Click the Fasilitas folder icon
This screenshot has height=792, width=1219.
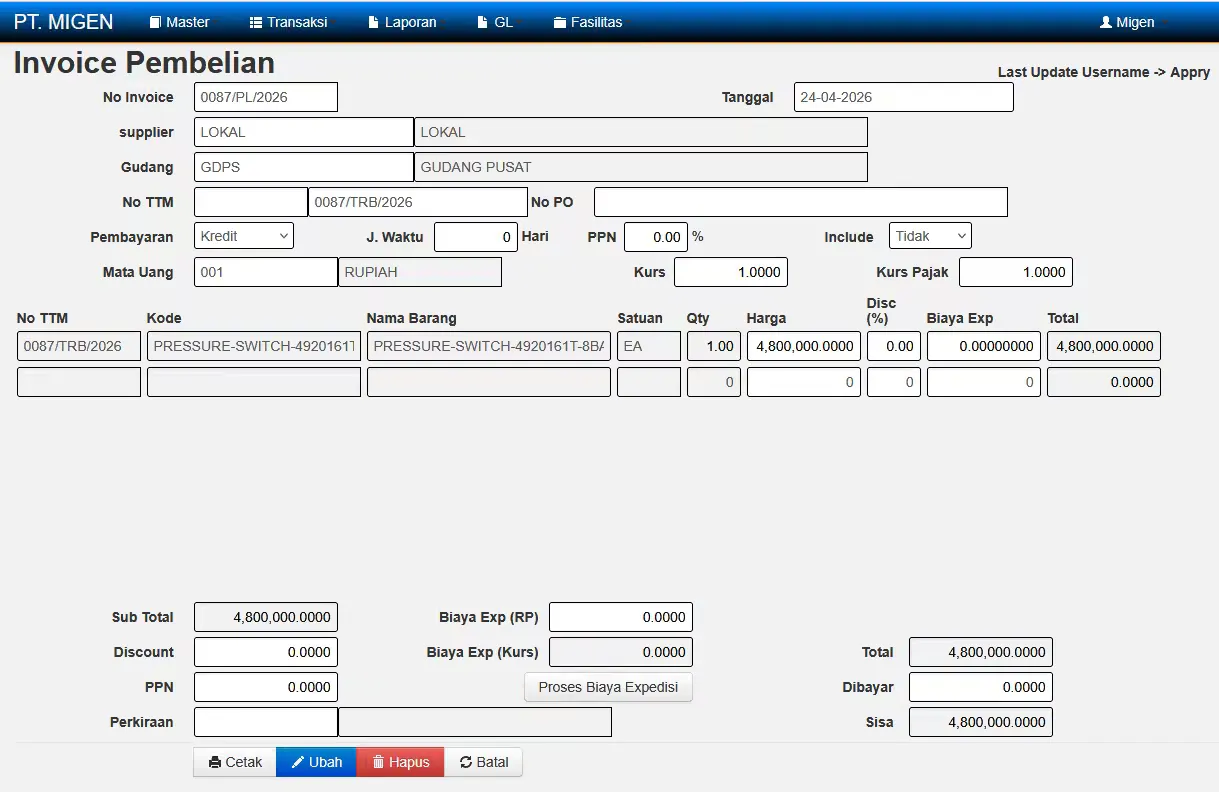560,22
